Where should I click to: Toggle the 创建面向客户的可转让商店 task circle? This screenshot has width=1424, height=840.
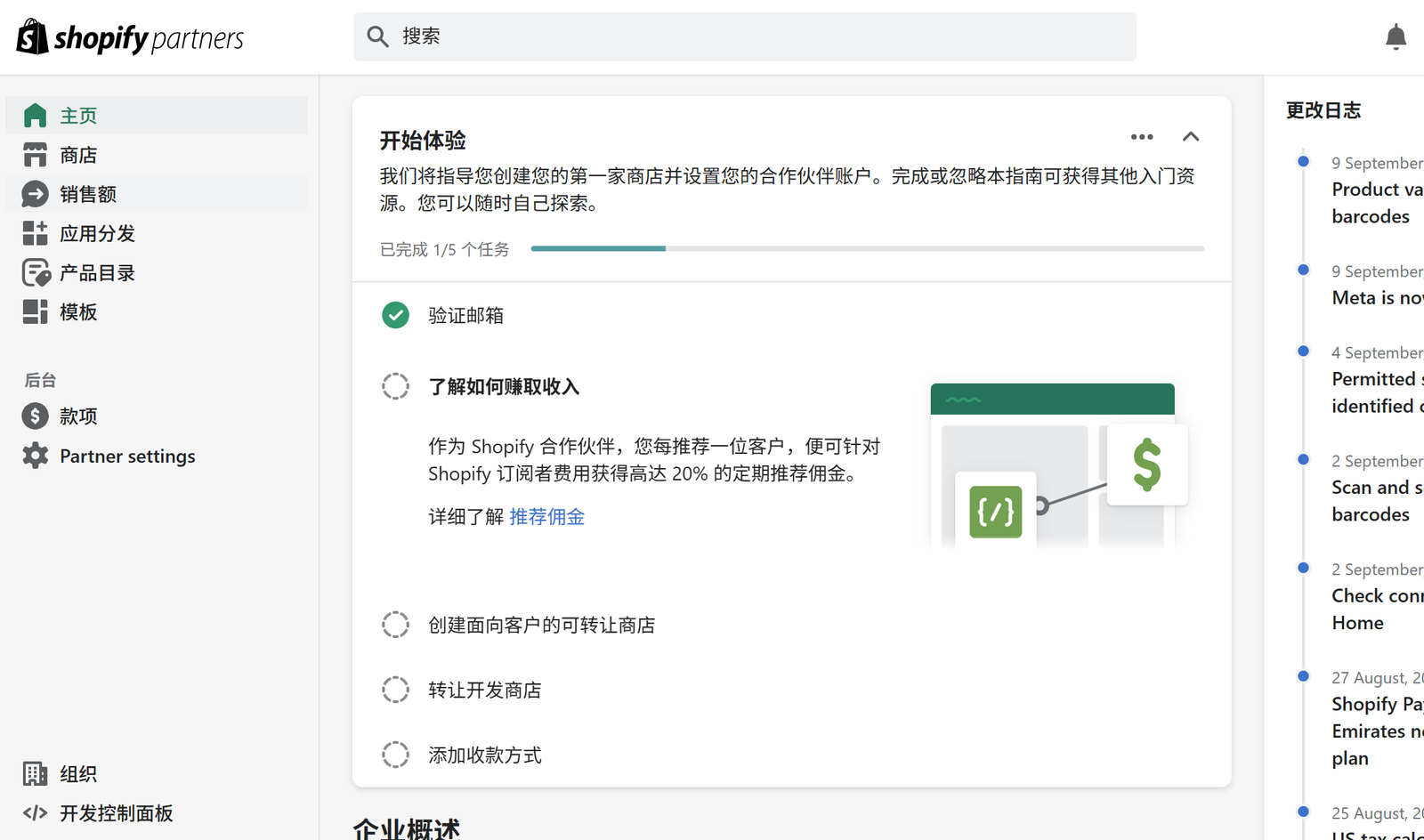395,625
